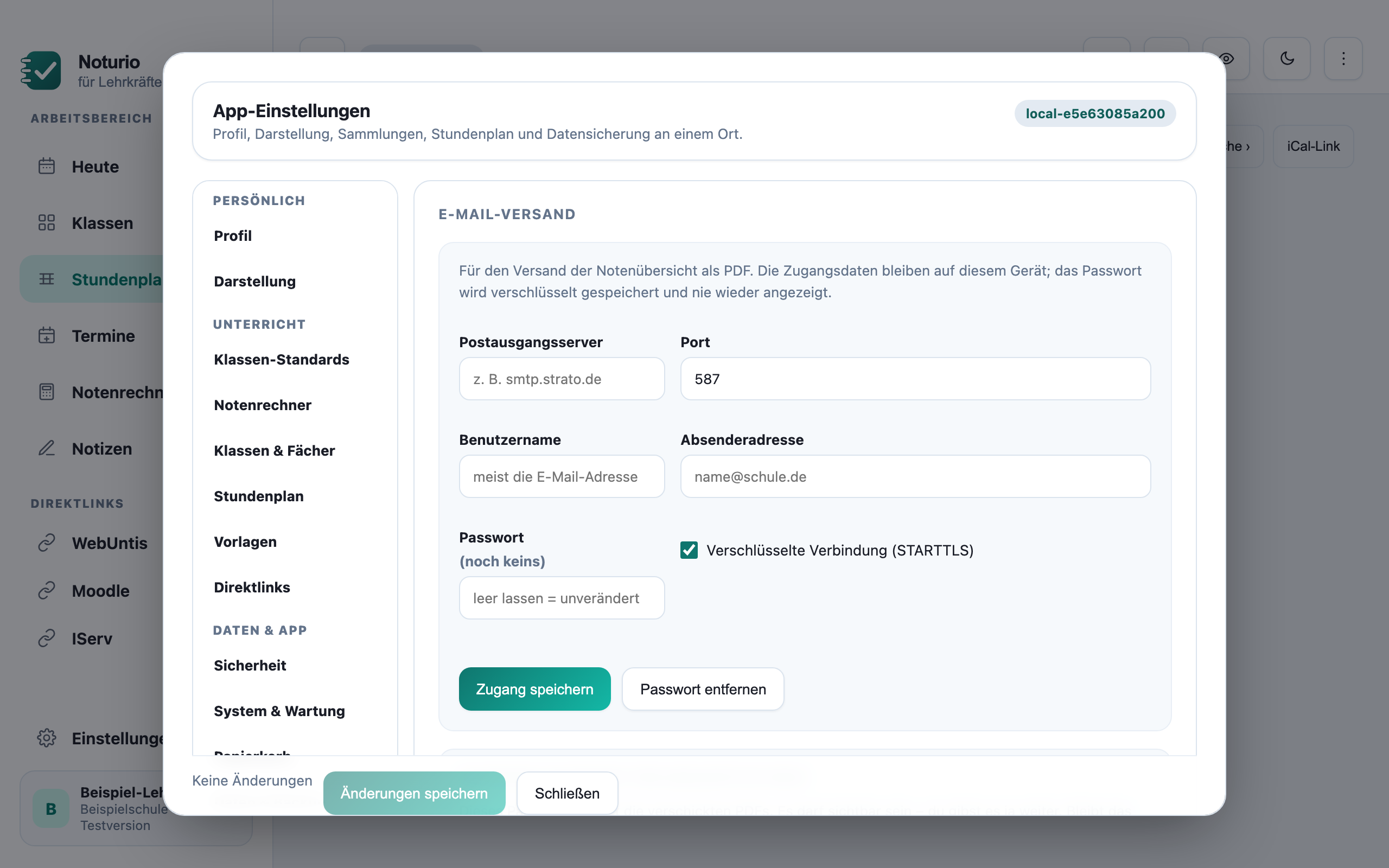Click the Klassen grid icon in sidebar
The image size is (1389, 868).
click(47, 223)
